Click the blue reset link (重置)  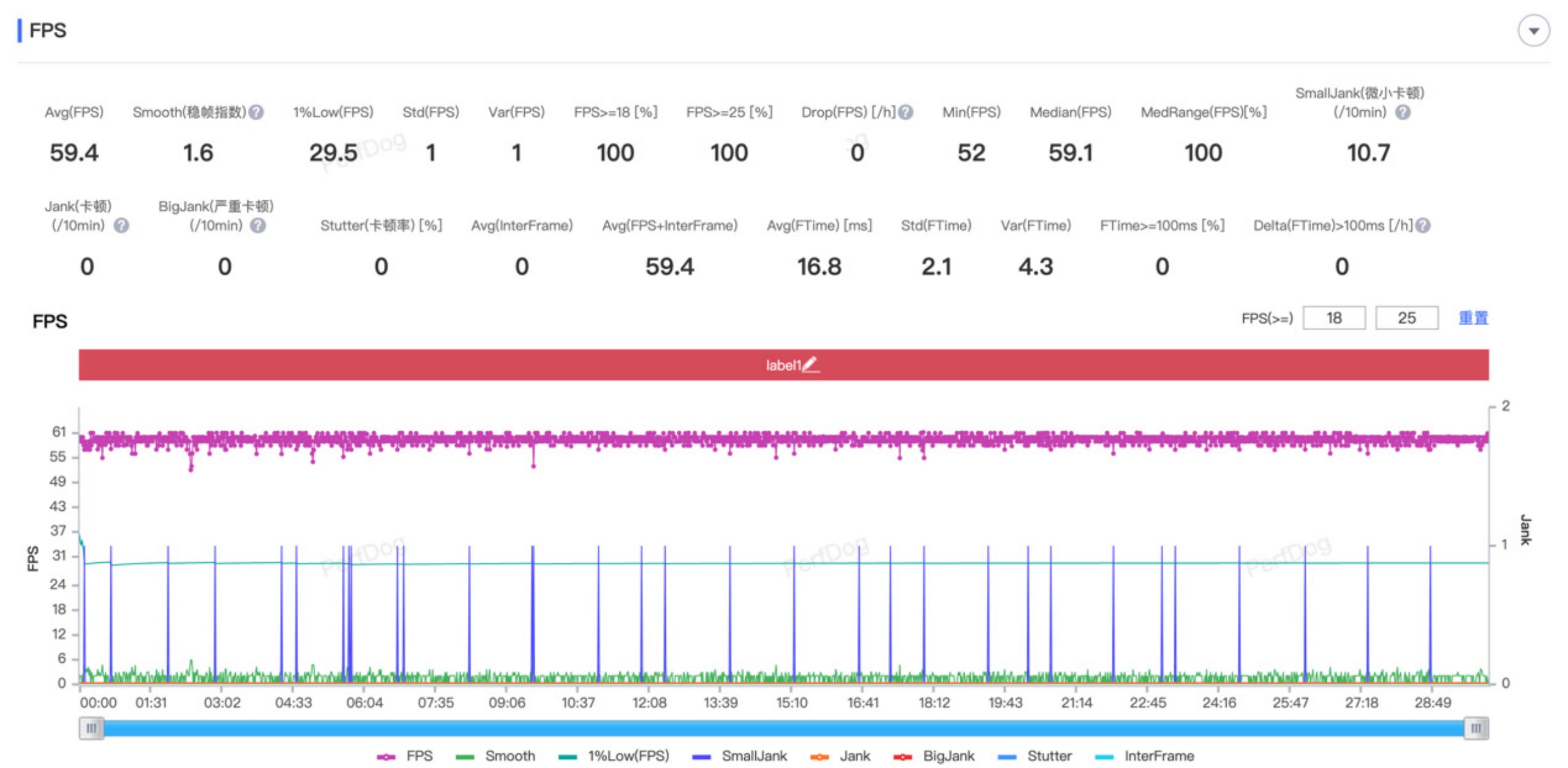[1472, 318]
